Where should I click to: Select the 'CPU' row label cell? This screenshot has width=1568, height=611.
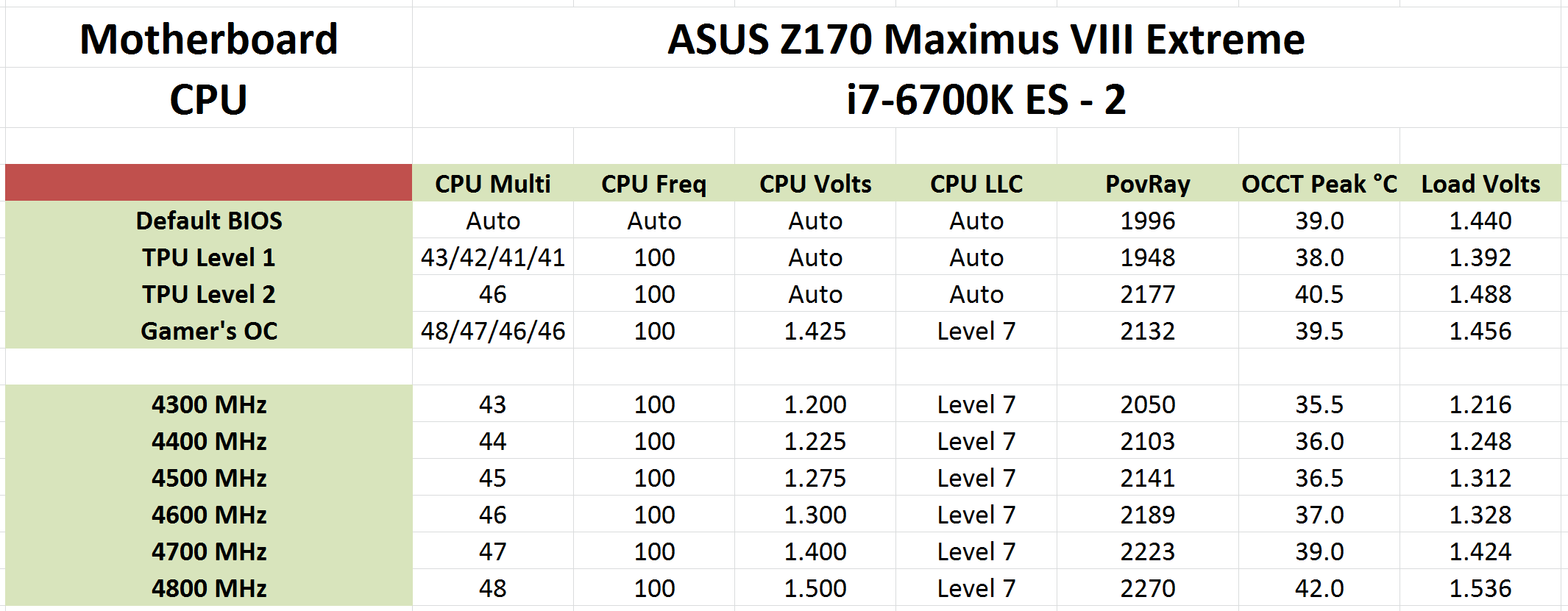pyautogui.click(x=208, y=99)
